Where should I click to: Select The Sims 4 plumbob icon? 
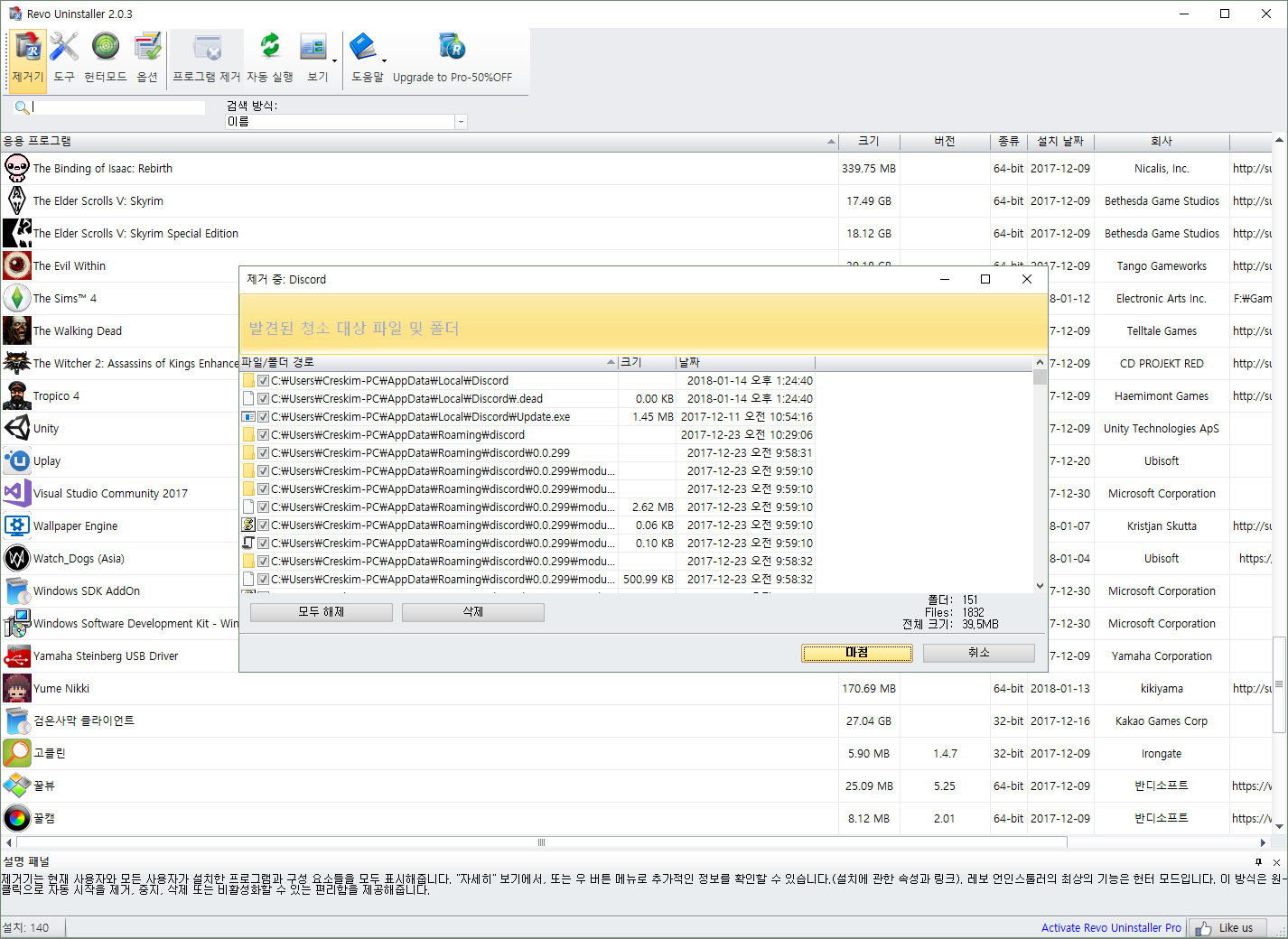pos(17,298)
